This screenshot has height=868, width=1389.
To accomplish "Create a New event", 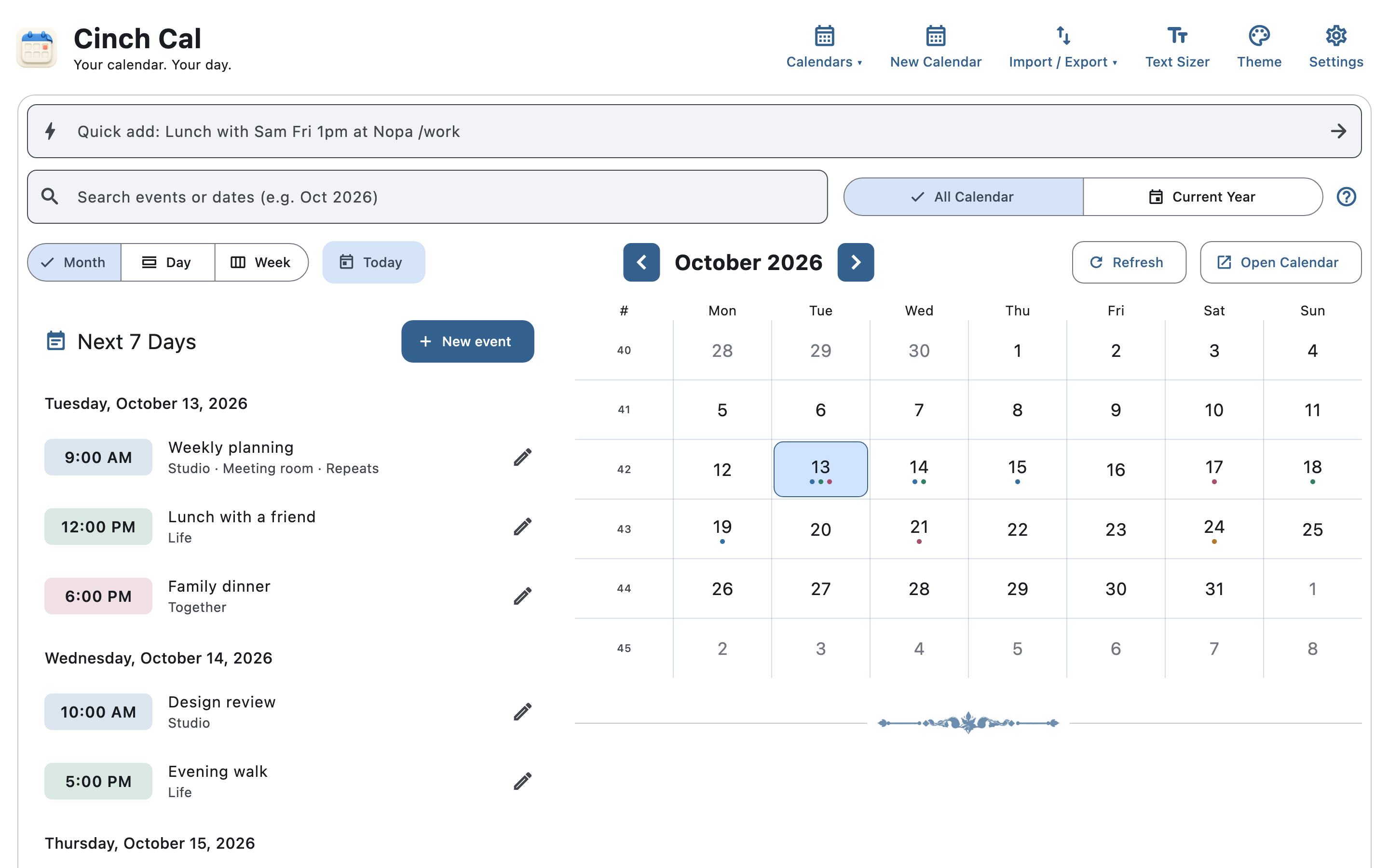I will 467,341.
